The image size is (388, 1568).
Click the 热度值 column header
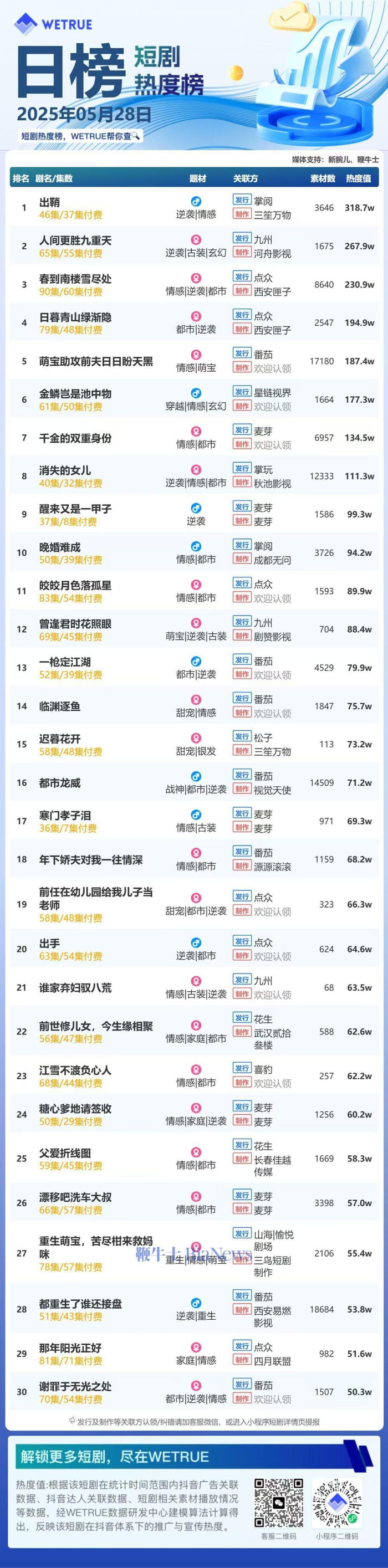(x=358, y=178)
